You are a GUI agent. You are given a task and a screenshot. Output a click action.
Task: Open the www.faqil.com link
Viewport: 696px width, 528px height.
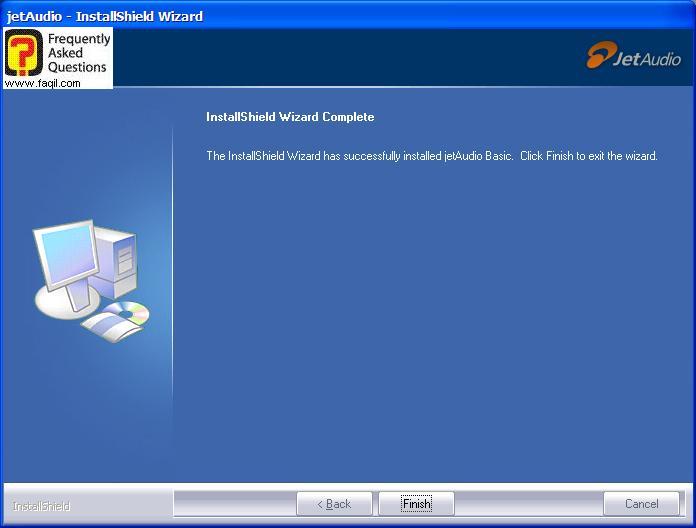click(42, 84)
